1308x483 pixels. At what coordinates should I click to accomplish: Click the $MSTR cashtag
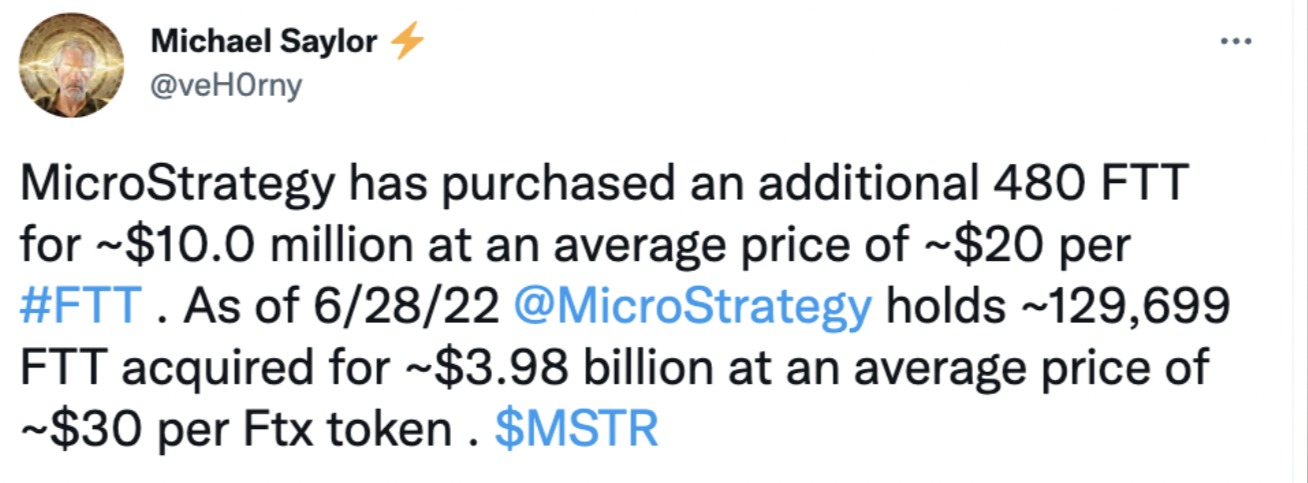[577, 430]
